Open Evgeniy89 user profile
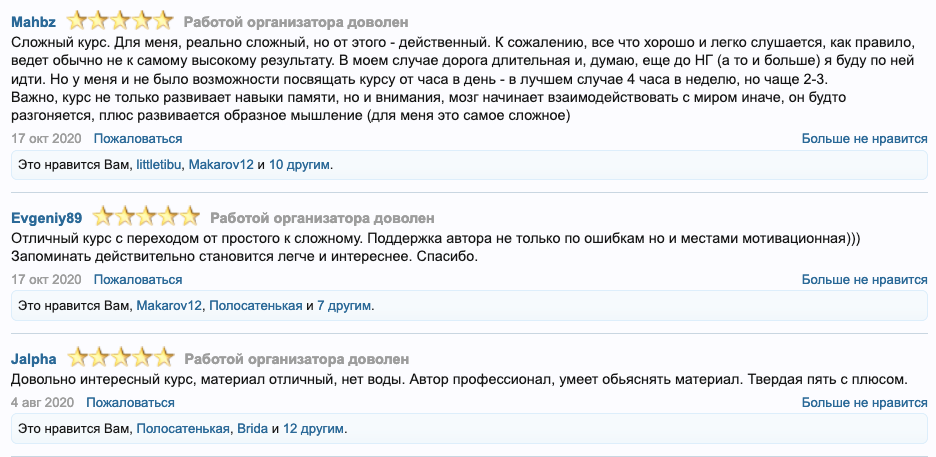Image resolution: width=936 pixels, height=457 pixels. pyautogui.click(x=46, y=218)
